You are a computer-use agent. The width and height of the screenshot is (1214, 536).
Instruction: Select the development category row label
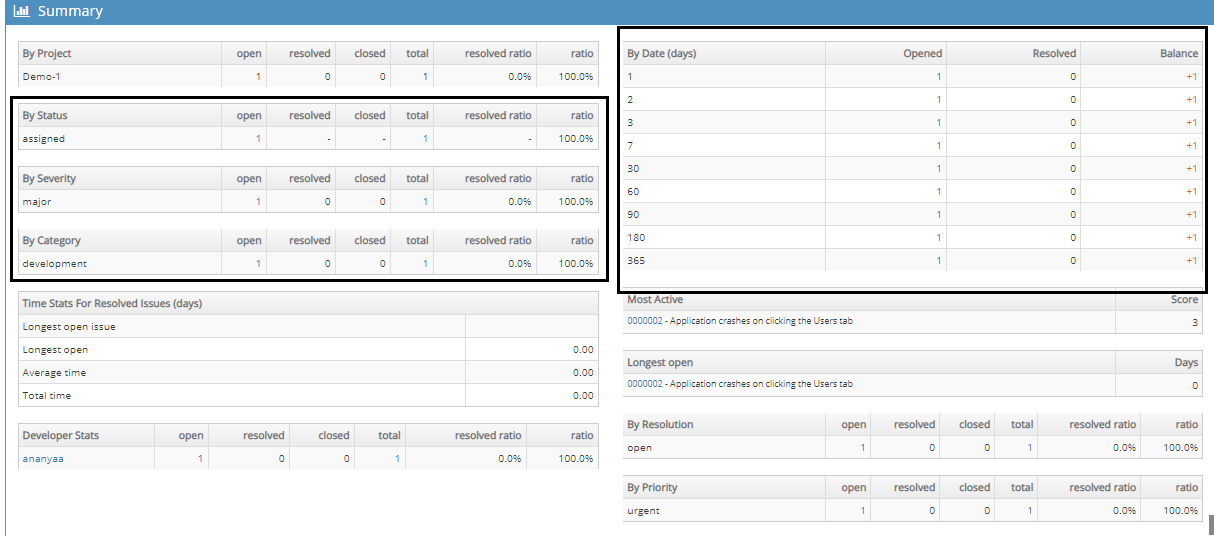(54, 264)
